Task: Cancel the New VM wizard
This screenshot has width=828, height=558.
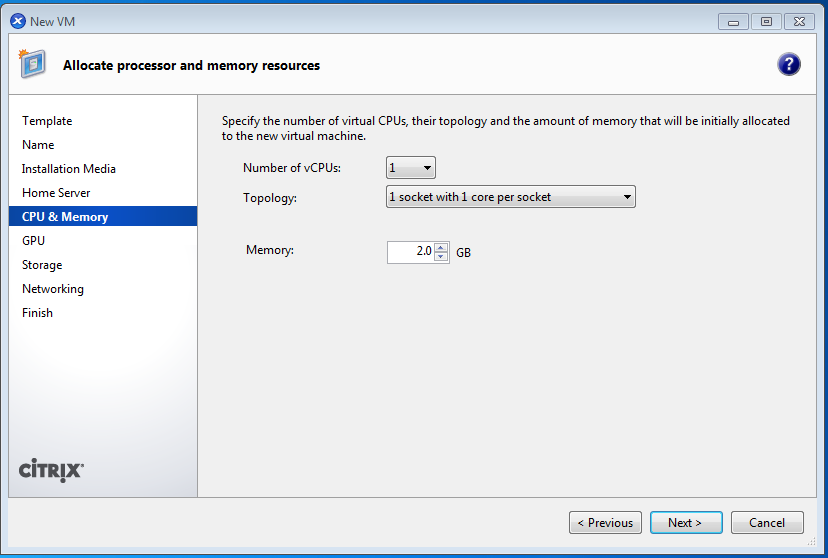Action: pos(766,522)
